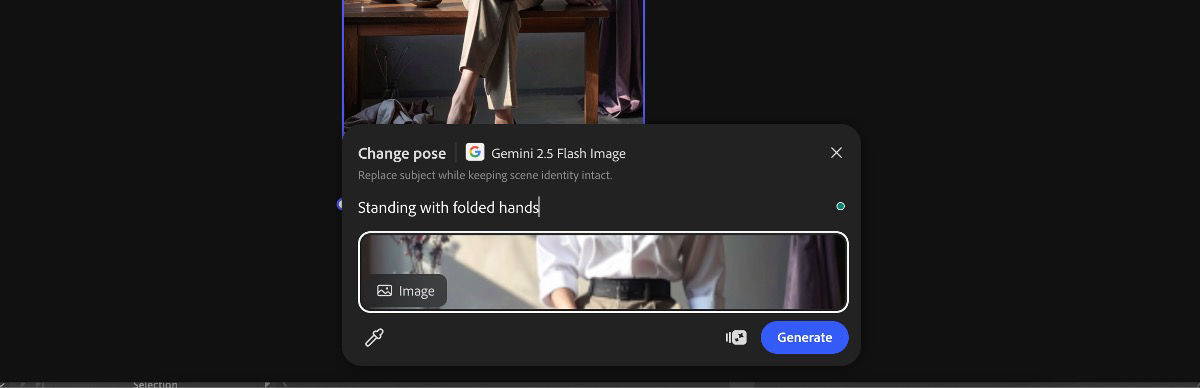1200x388 pixels.
Task: Click the Image reference button
Action: pyautogui.click(x=406, y=291)
